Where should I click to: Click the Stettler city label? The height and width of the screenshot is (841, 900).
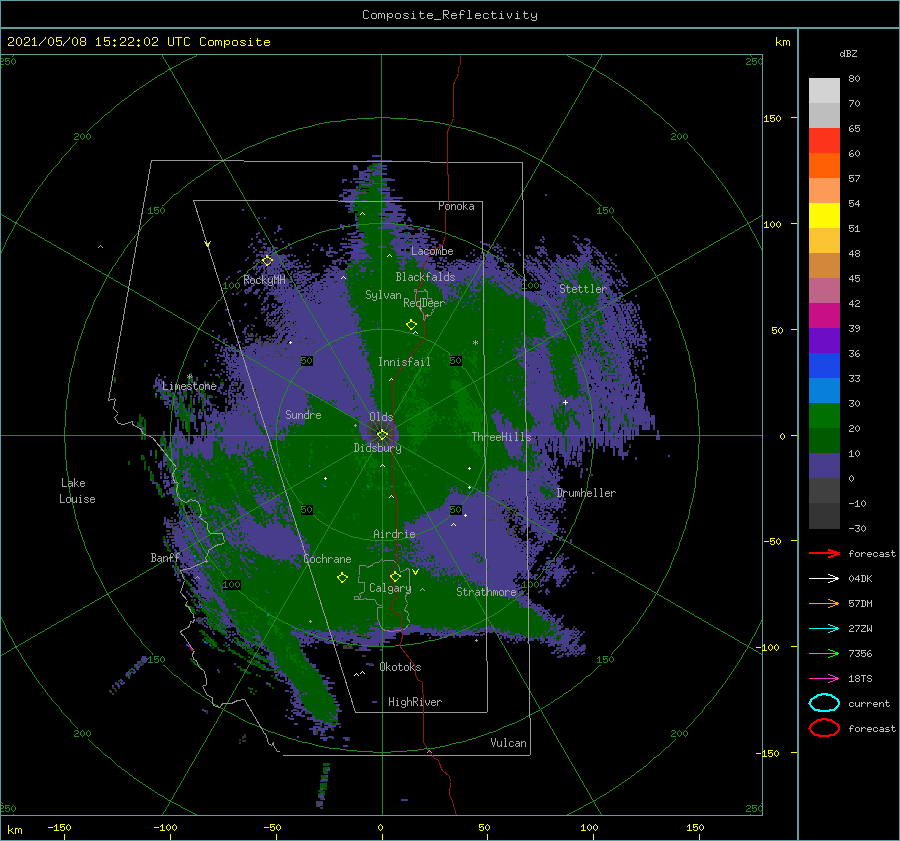583,289
